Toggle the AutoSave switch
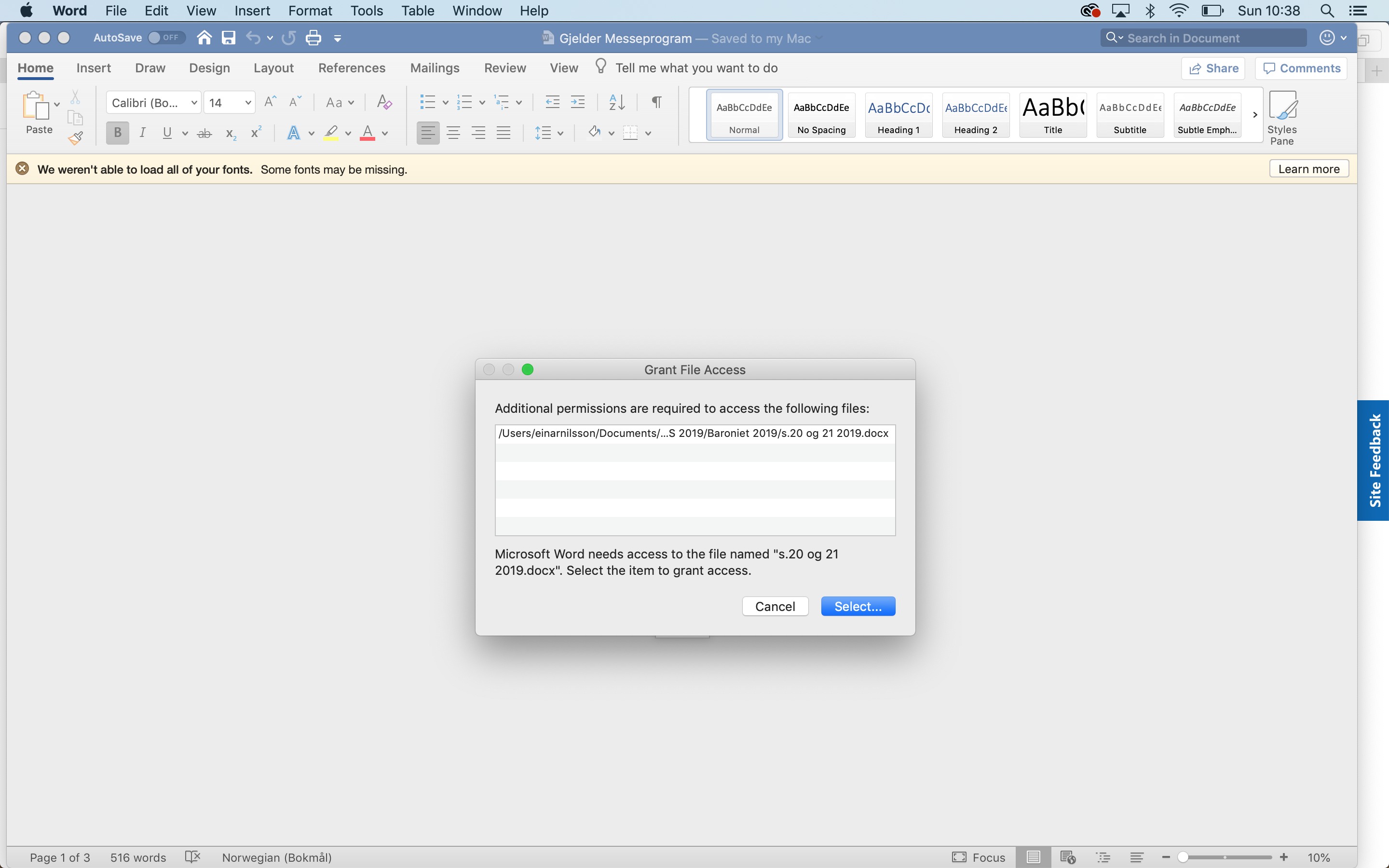The width and height of the screenshot is (1389, 868). tap(165, 38)
